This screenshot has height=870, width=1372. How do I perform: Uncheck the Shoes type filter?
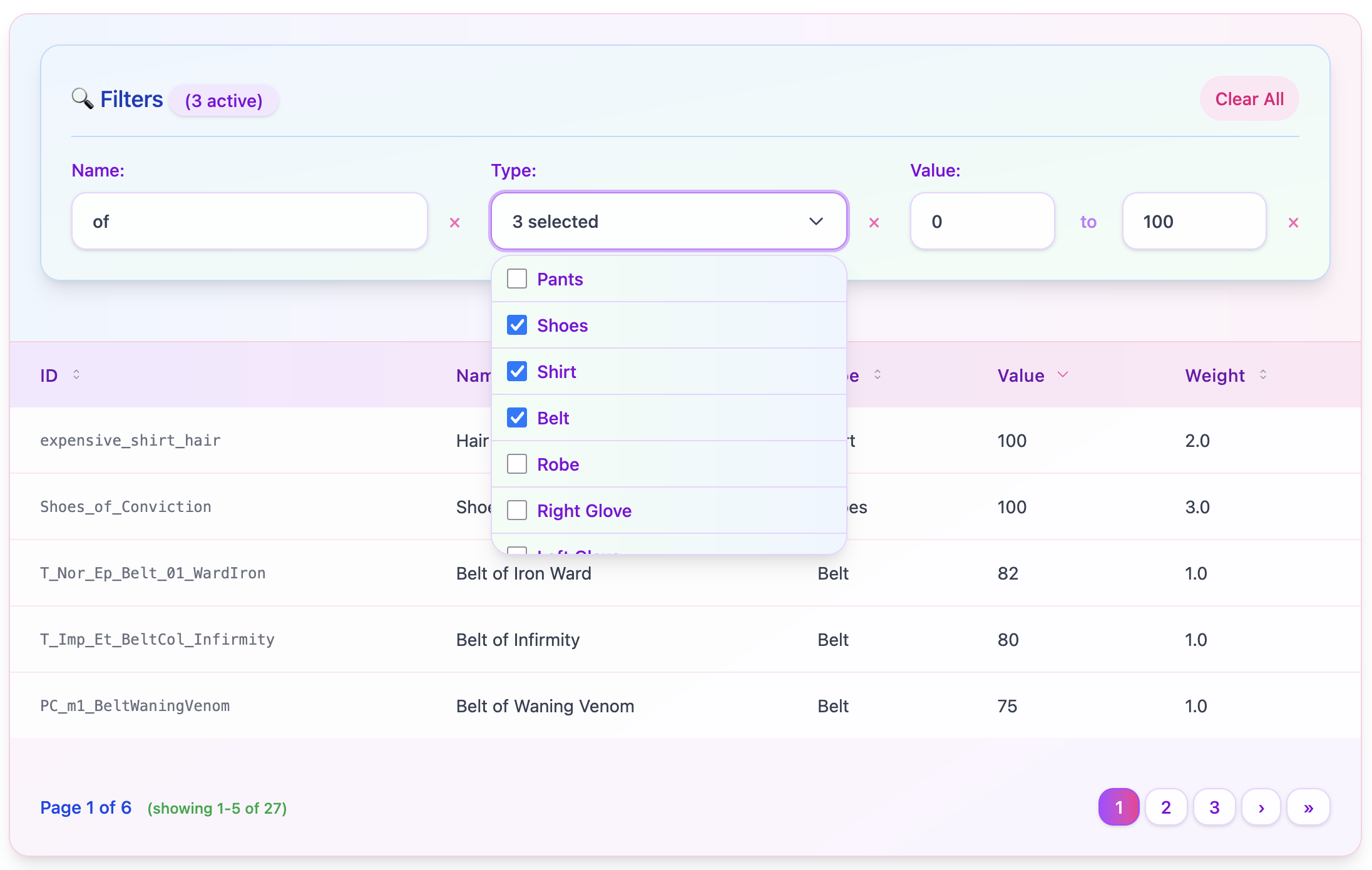point(516,325)
